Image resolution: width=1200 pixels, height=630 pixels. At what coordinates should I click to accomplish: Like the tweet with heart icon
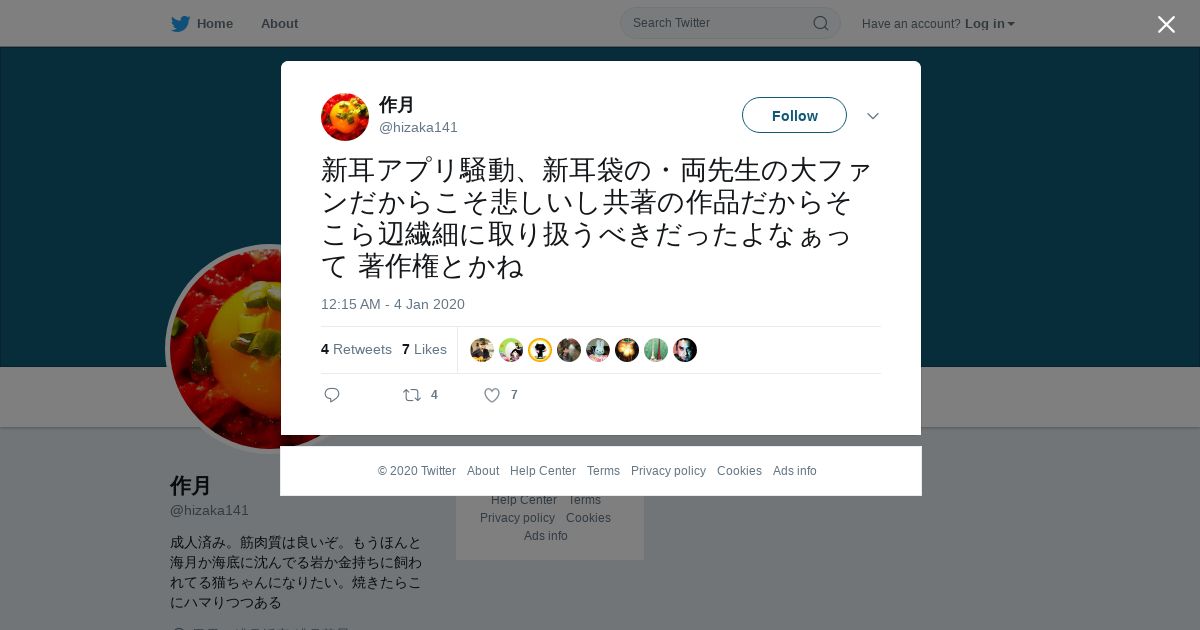coord(492,395)
